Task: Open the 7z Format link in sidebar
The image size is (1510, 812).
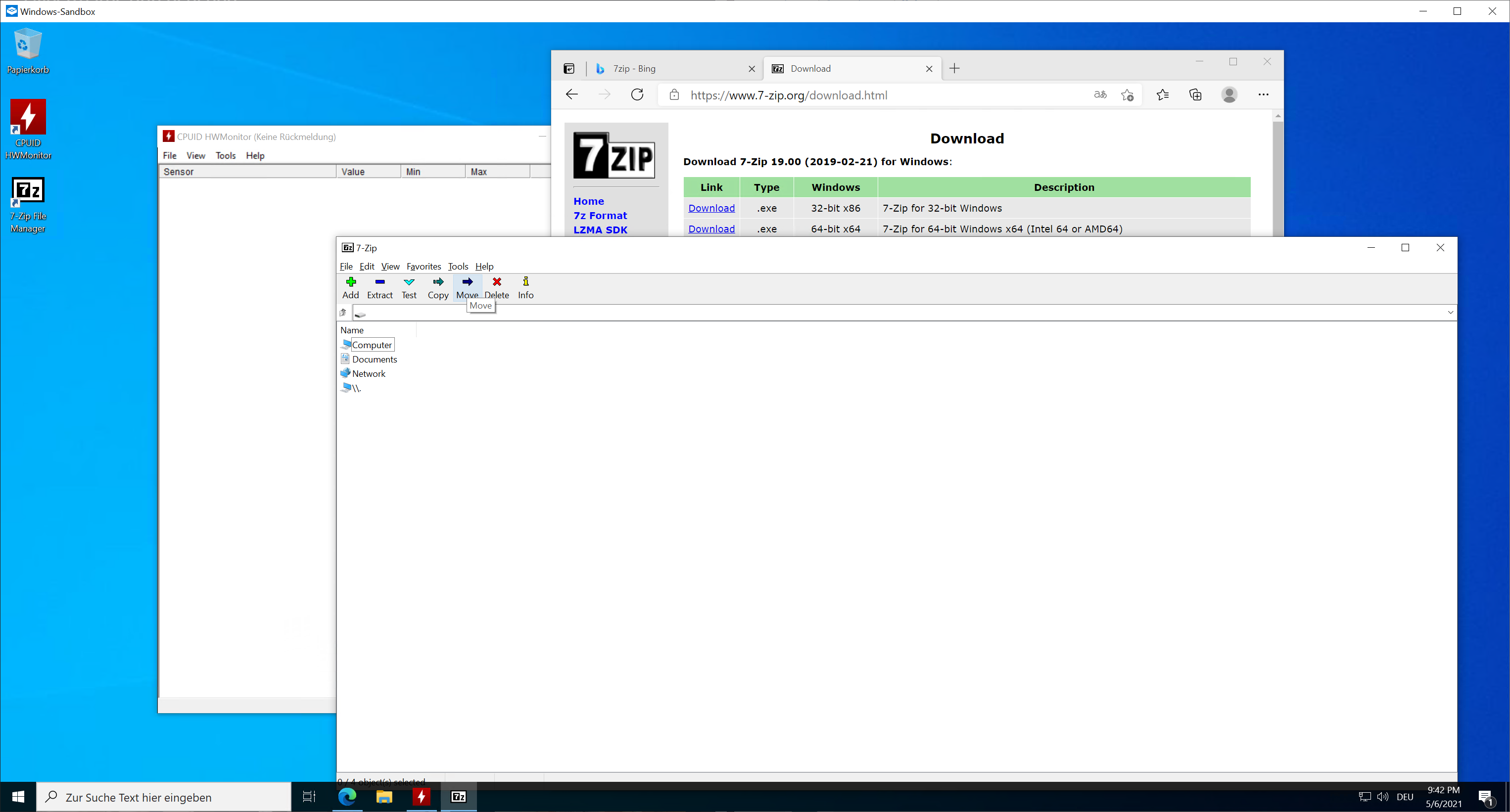Action: (600, 216)
